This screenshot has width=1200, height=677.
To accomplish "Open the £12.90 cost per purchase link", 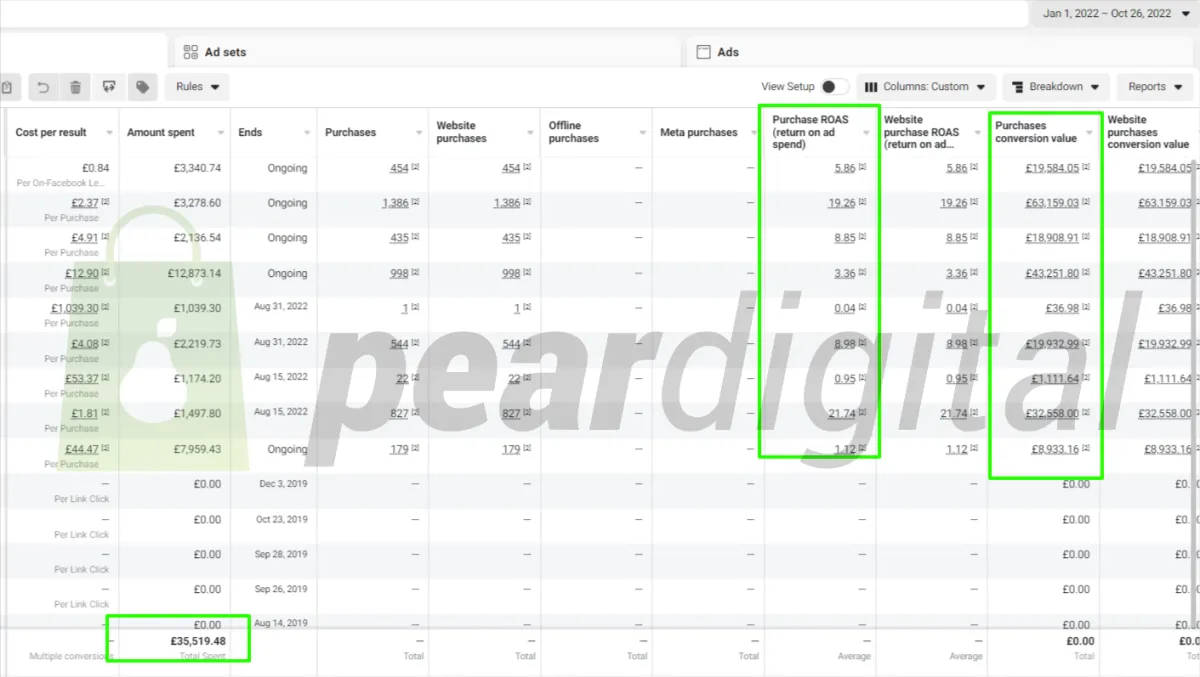I will tap(82, 273).
